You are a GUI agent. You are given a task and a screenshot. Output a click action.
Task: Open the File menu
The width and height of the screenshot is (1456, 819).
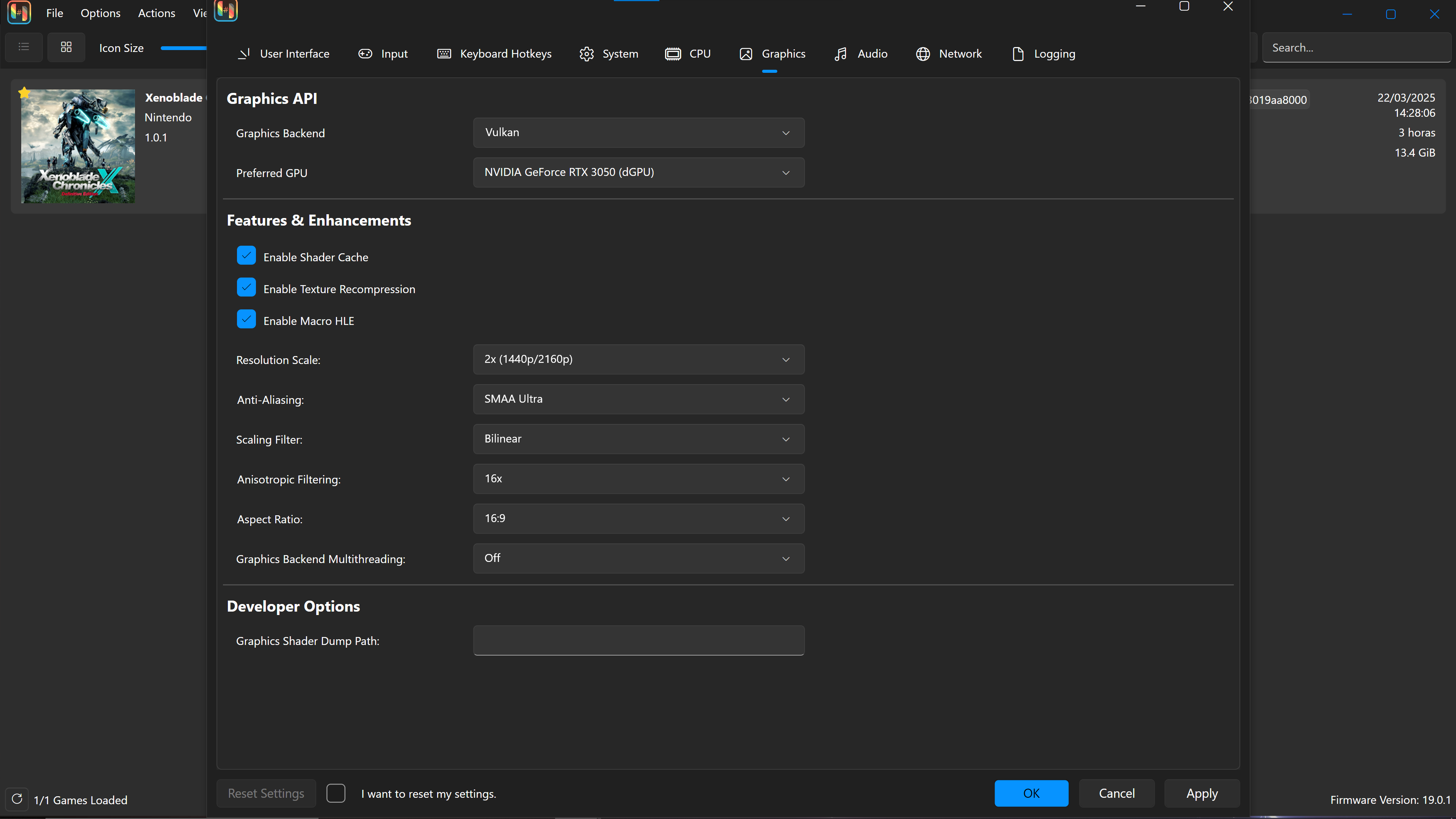[x=55, y=13]
